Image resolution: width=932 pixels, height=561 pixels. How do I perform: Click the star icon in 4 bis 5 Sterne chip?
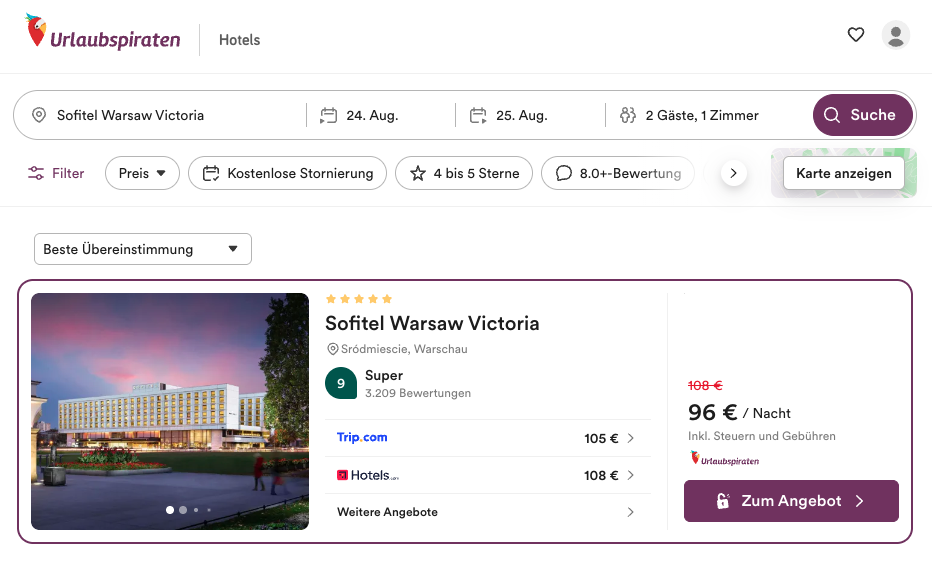click(418, 173)
